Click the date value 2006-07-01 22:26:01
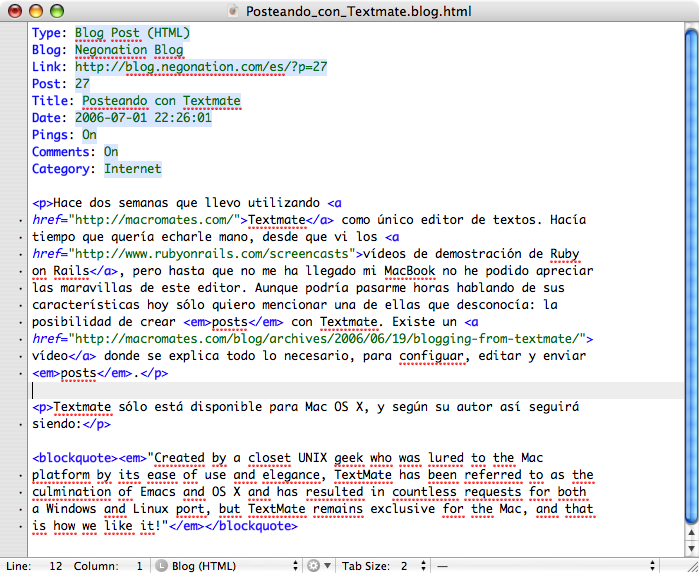Screen dimensions: 699x573 pos(143,118)
